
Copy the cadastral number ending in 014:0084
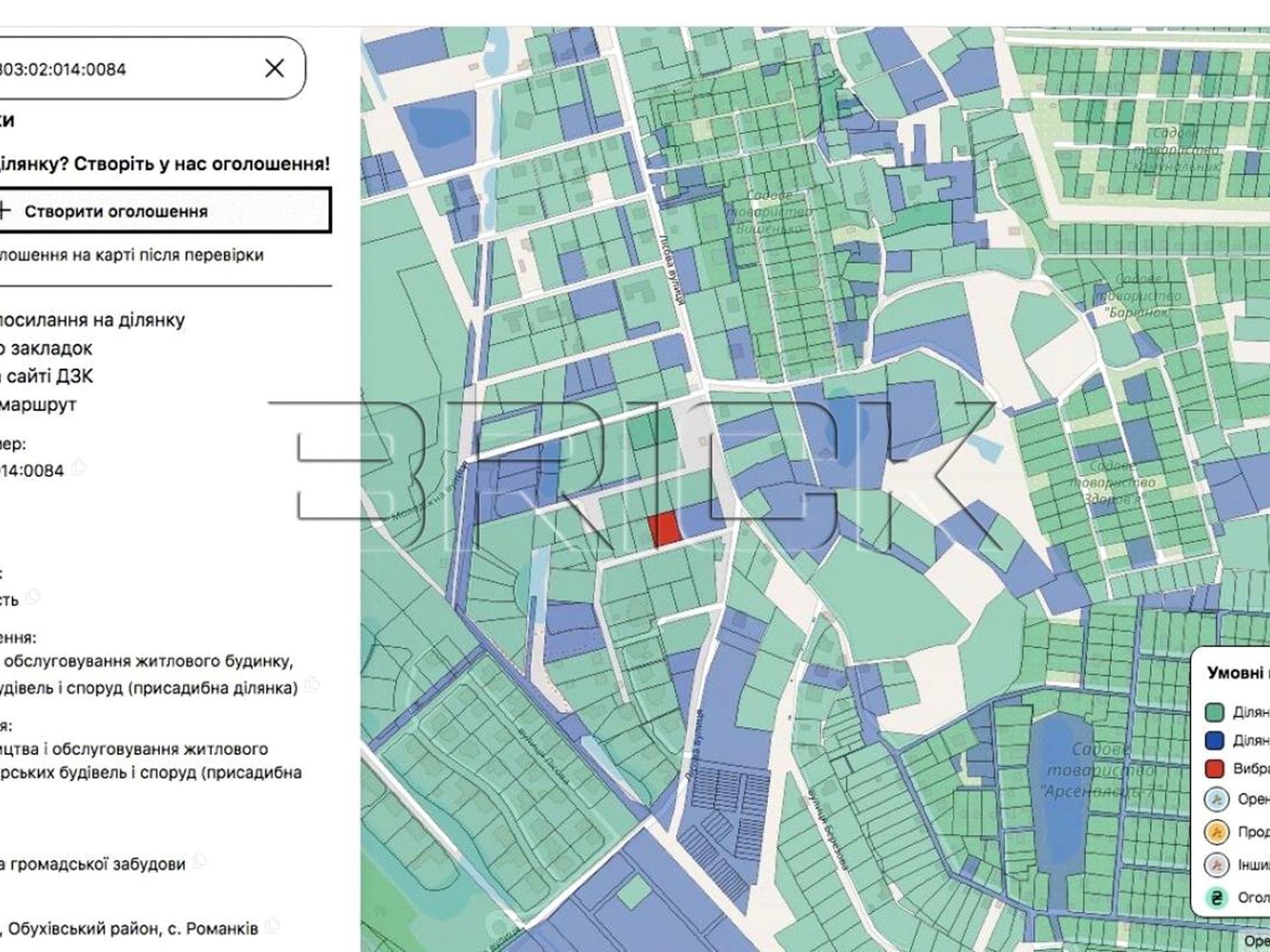point(79,468)
